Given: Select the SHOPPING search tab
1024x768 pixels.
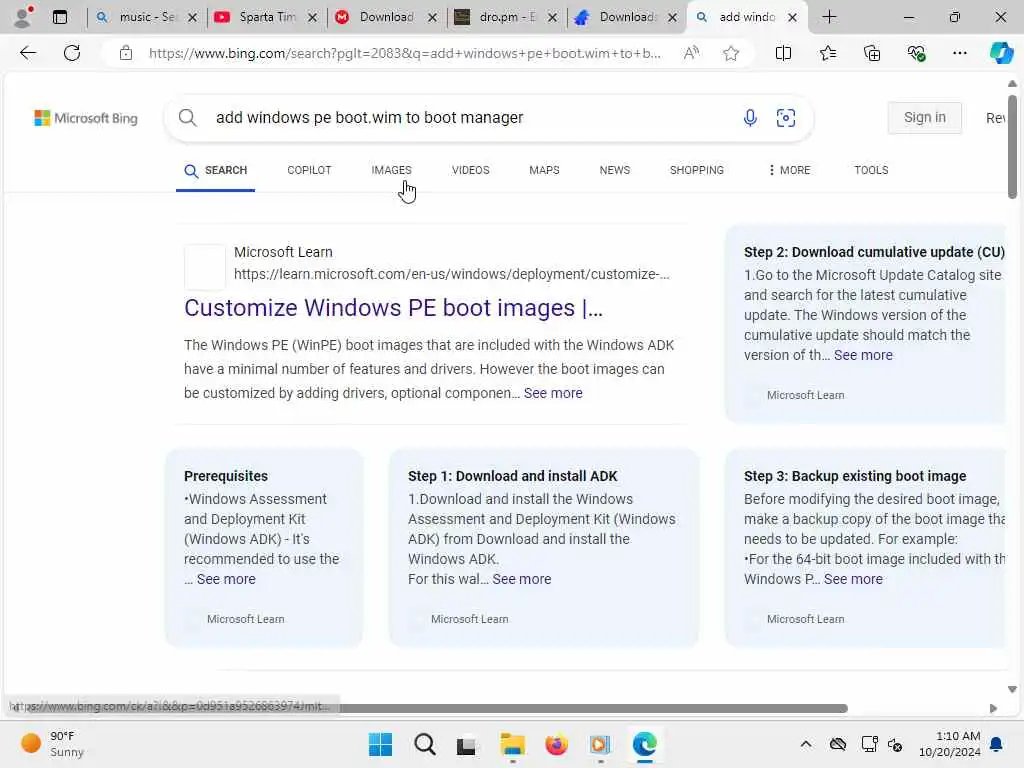Looking at the screenshot, I should pyautogui.click(x=696, y=170).
